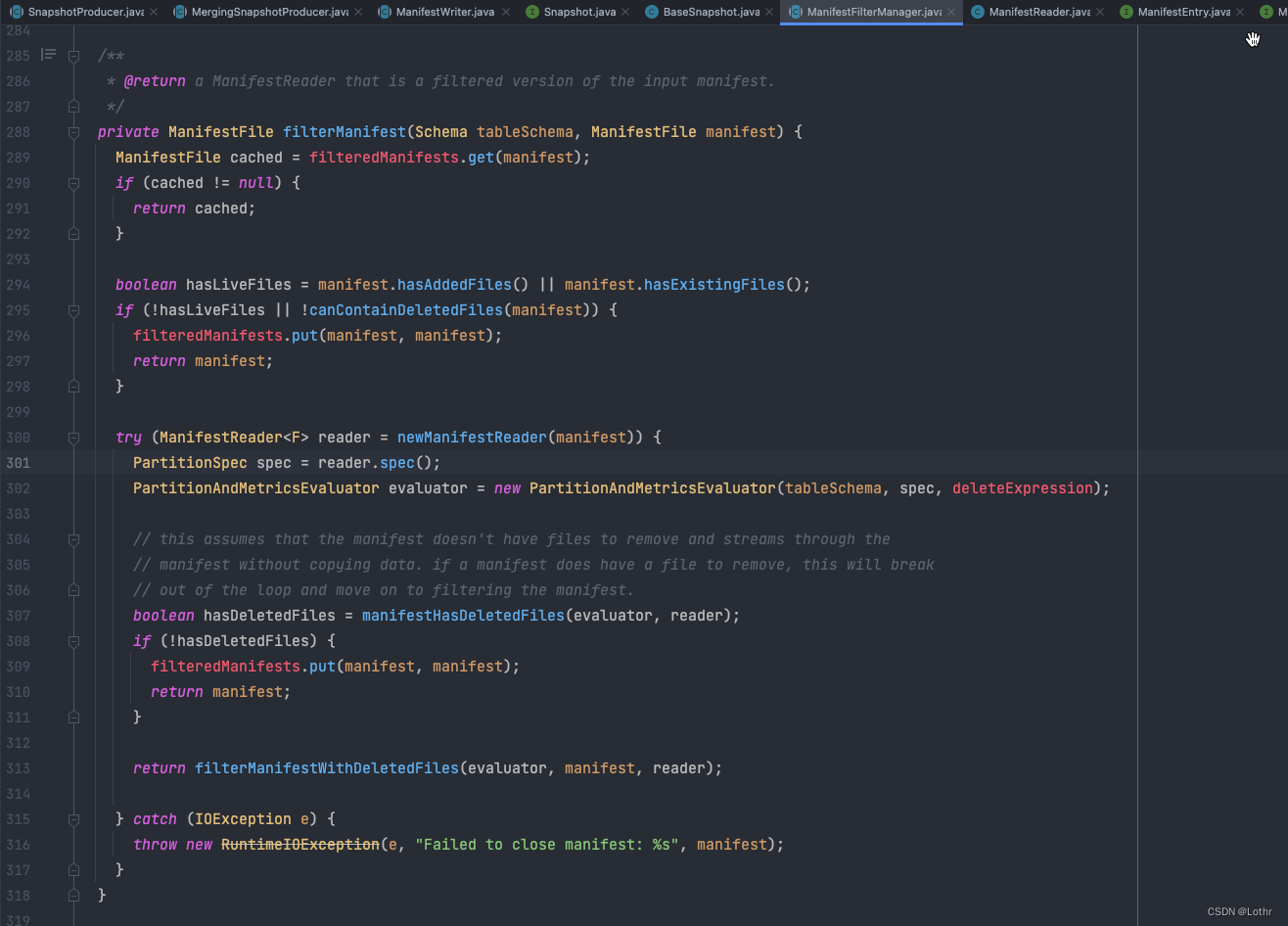Fold the comment block at line 304
The width and height of the screenshot is (1288, 926).
click(73, 538)
